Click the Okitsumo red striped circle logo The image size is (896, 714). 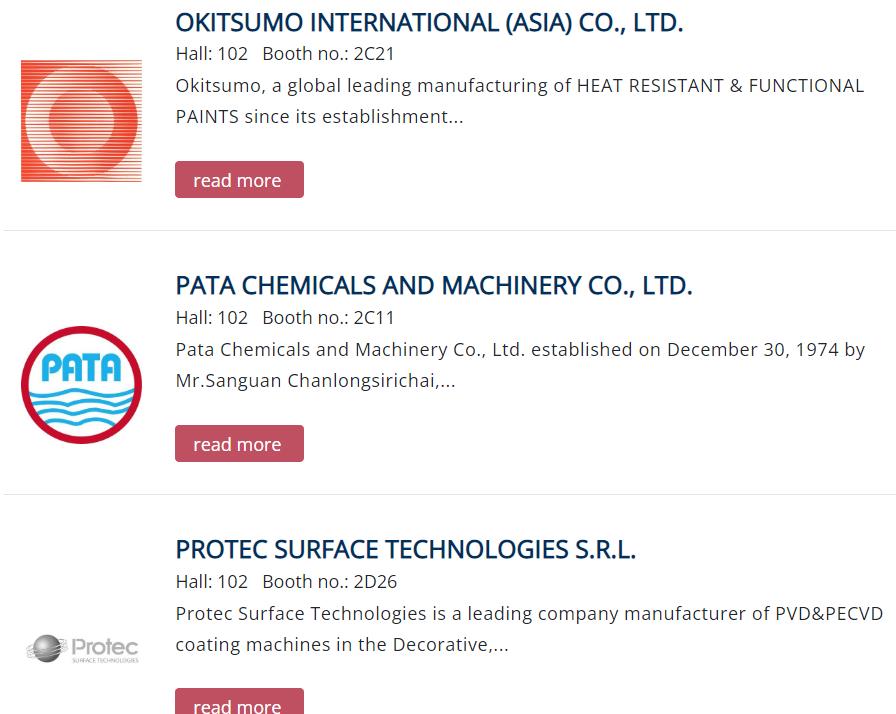tap(81, 121)
